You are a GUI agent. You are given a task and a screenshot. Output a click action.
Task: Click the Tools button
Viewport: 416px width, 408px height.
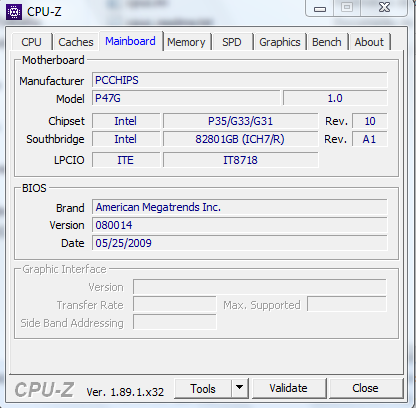coord(203,388)
